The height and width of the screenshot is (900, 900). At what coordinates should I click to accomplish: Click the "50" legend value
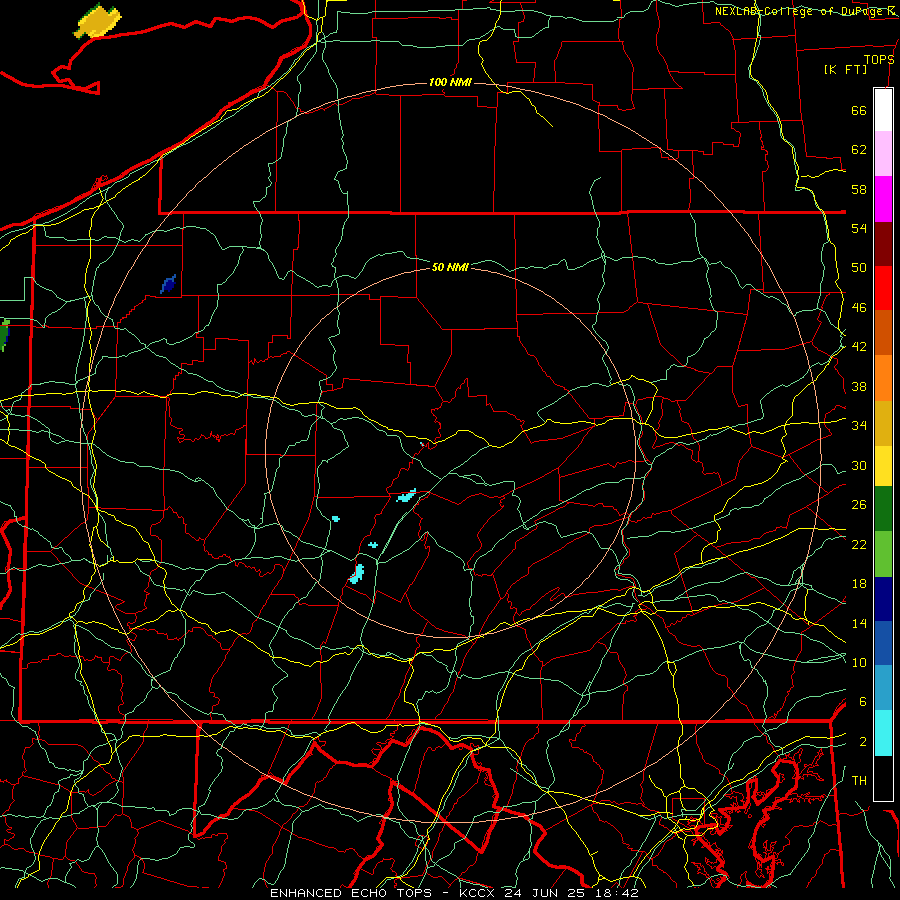(859, 268)
